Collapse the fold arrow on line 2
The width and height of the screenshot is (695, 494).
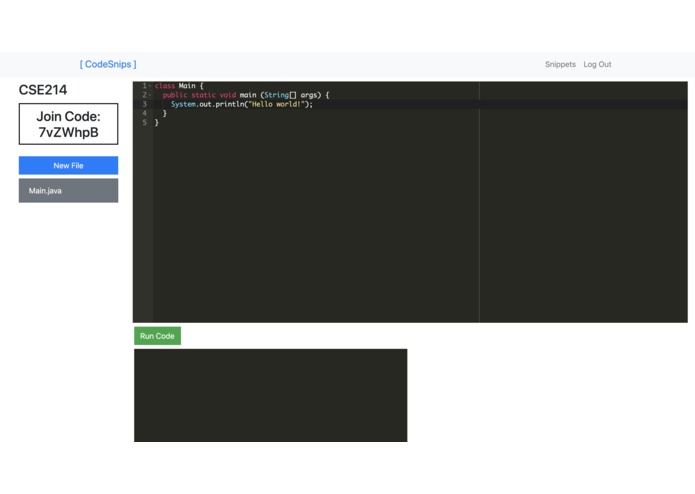[x=150, y=95]
